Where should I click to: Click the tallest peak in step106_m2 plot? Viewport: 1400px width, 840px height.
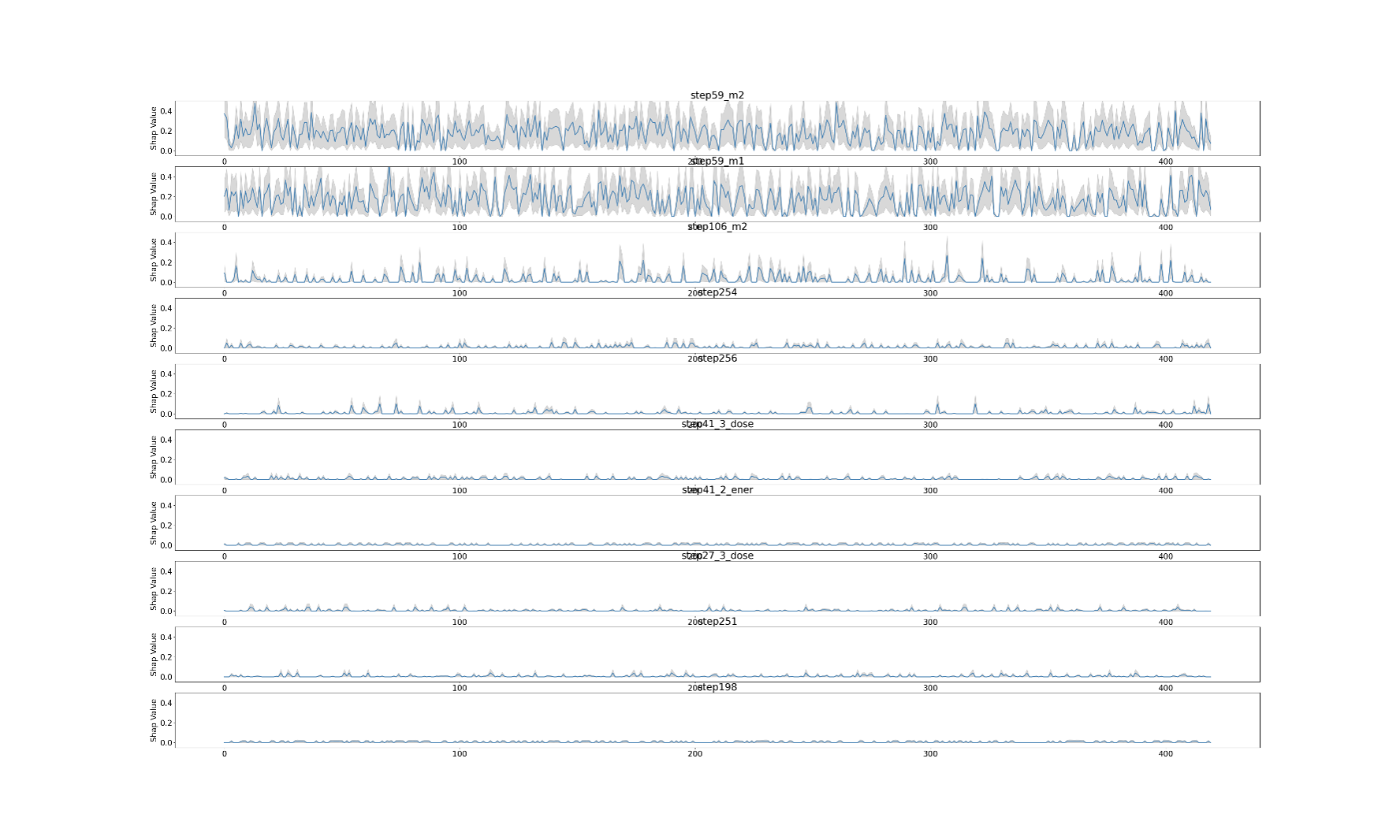pyautogui.click(x=947, y=238)
